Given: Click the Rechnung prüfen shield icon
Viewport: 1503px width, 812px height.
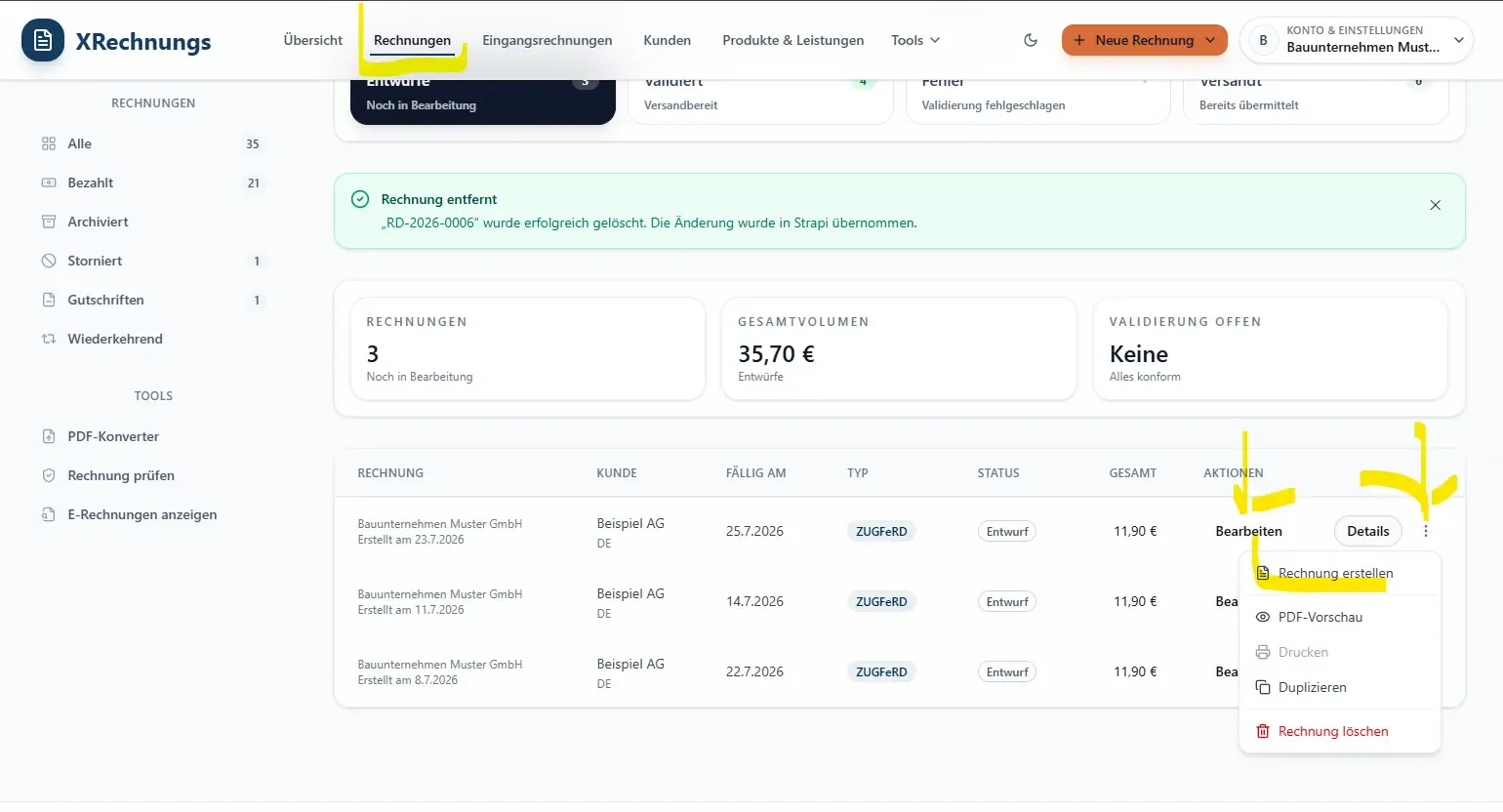Looking at the screenshot, I should [x=49, y=475].
